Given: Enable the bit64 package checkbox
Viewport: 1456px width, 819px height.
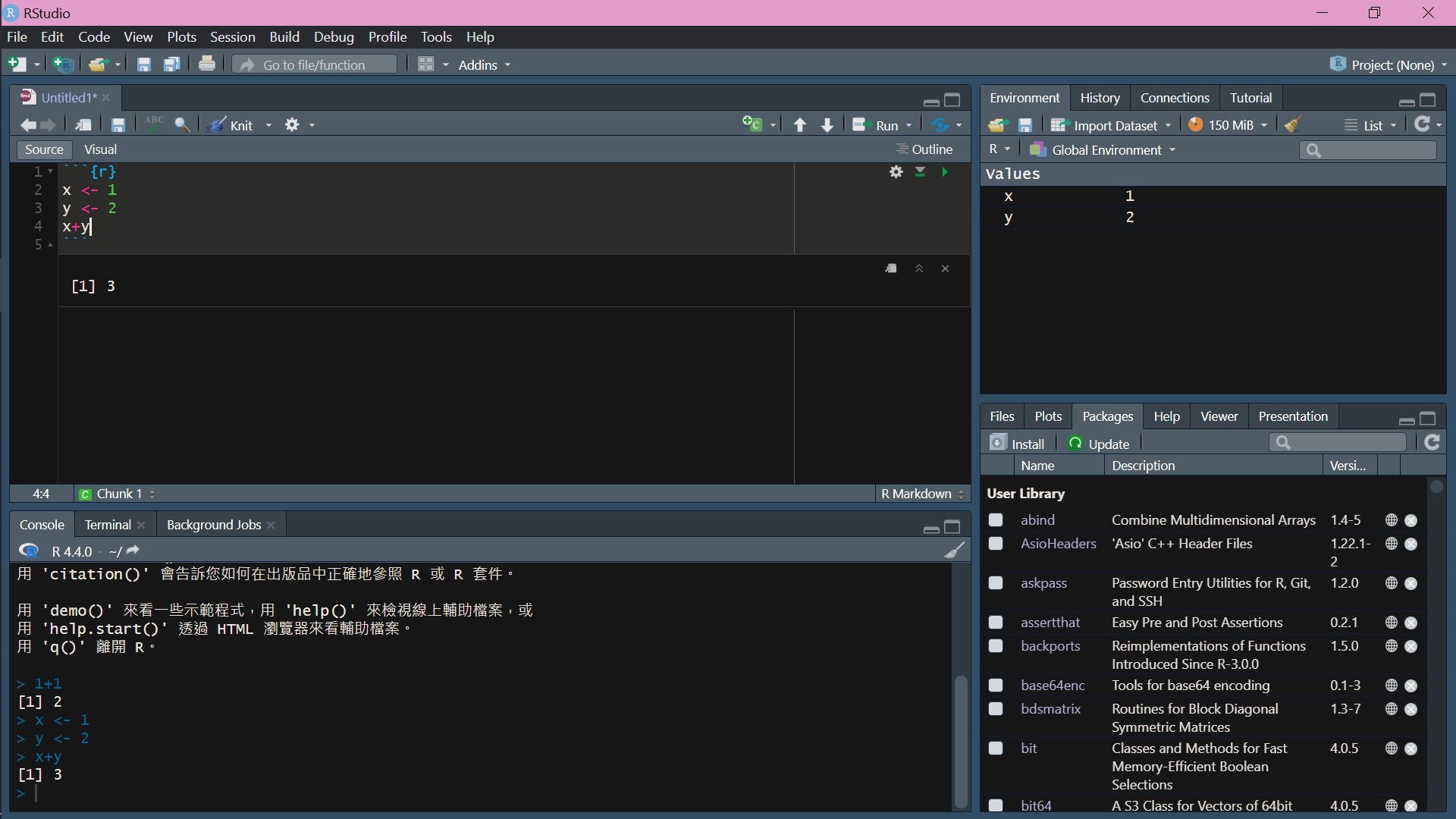Looking at the screenshot, I should 995,805.
